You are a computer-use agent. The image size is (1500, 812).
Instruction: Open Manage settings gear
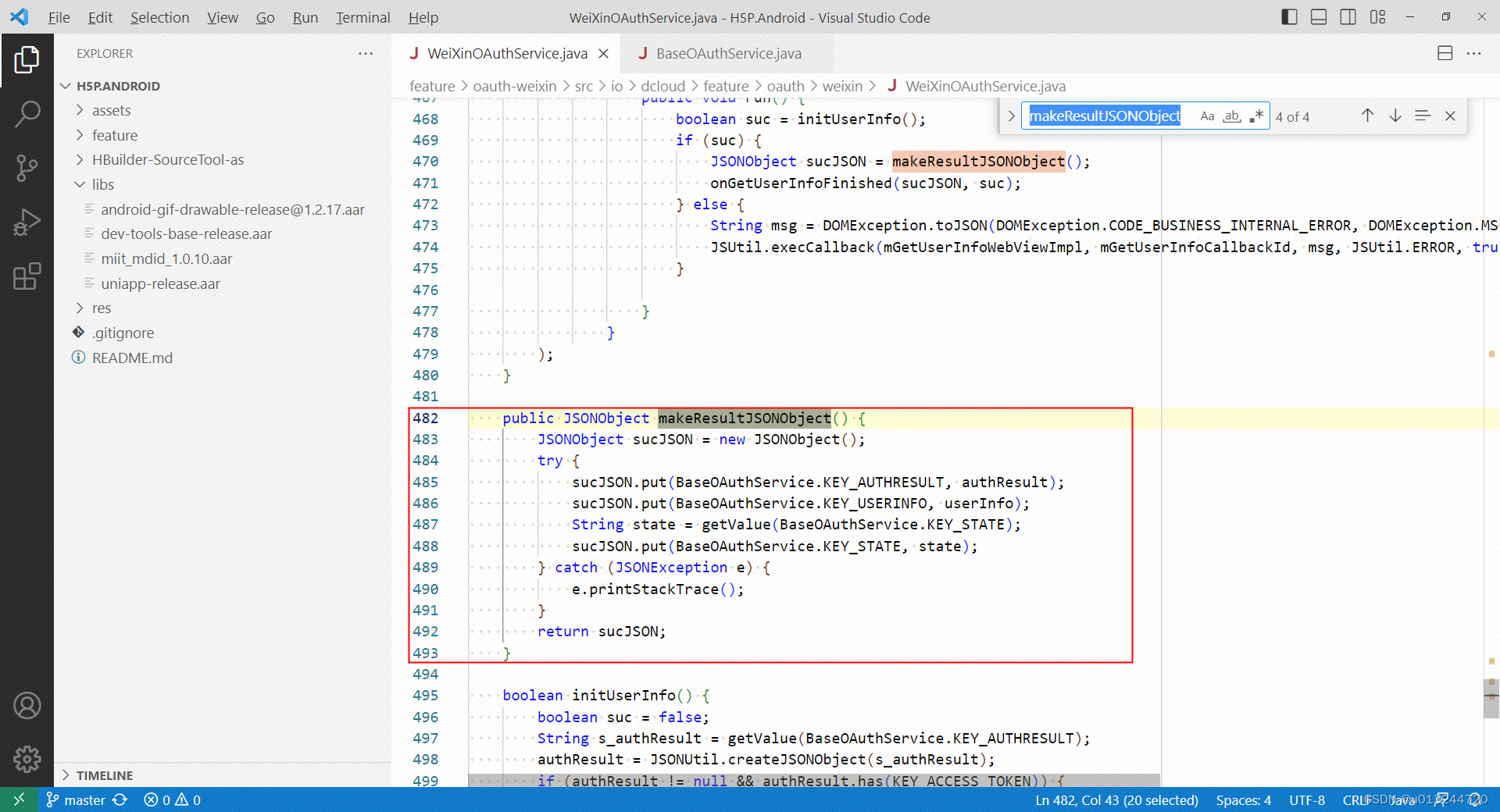(x=27, y=759)
